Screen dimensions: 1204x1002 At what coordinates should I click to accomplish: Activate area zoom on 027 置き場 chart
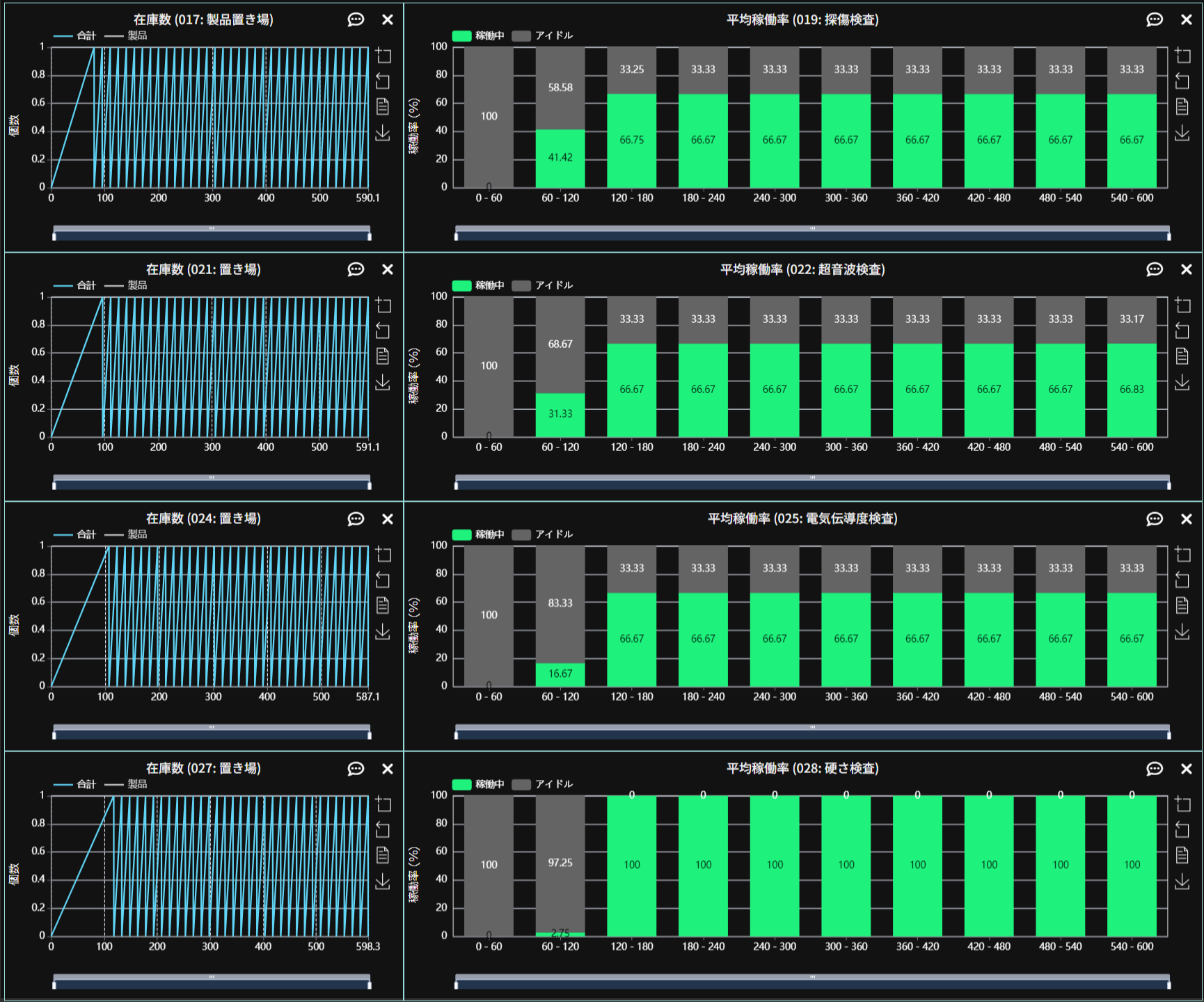(x=383, y=804)
